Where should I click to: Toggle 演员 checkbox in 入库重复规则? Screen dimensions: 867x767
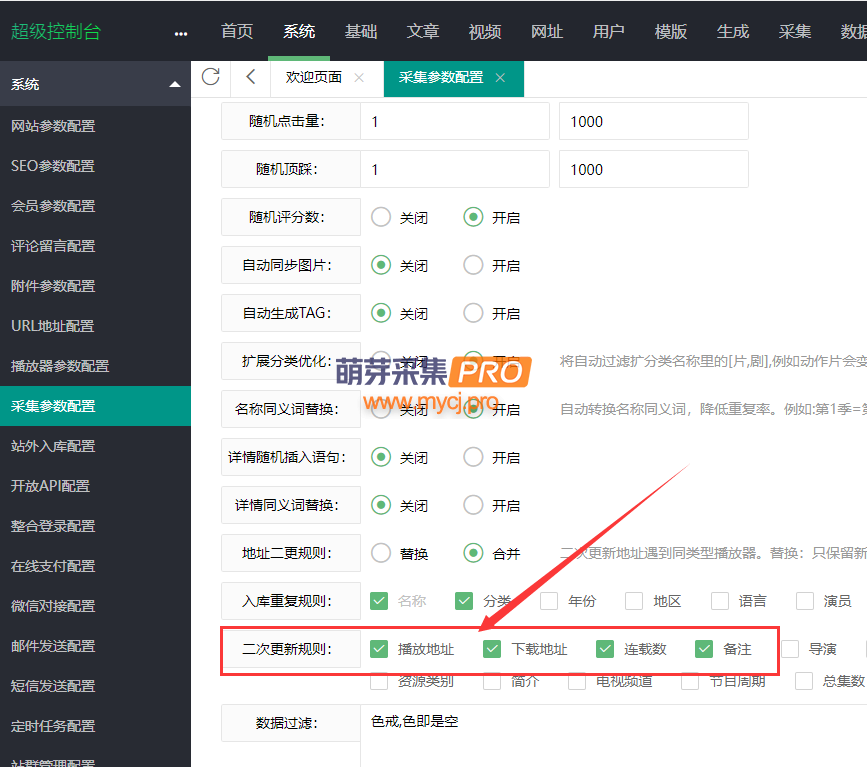pyautogui.click(x=805, y=601)
